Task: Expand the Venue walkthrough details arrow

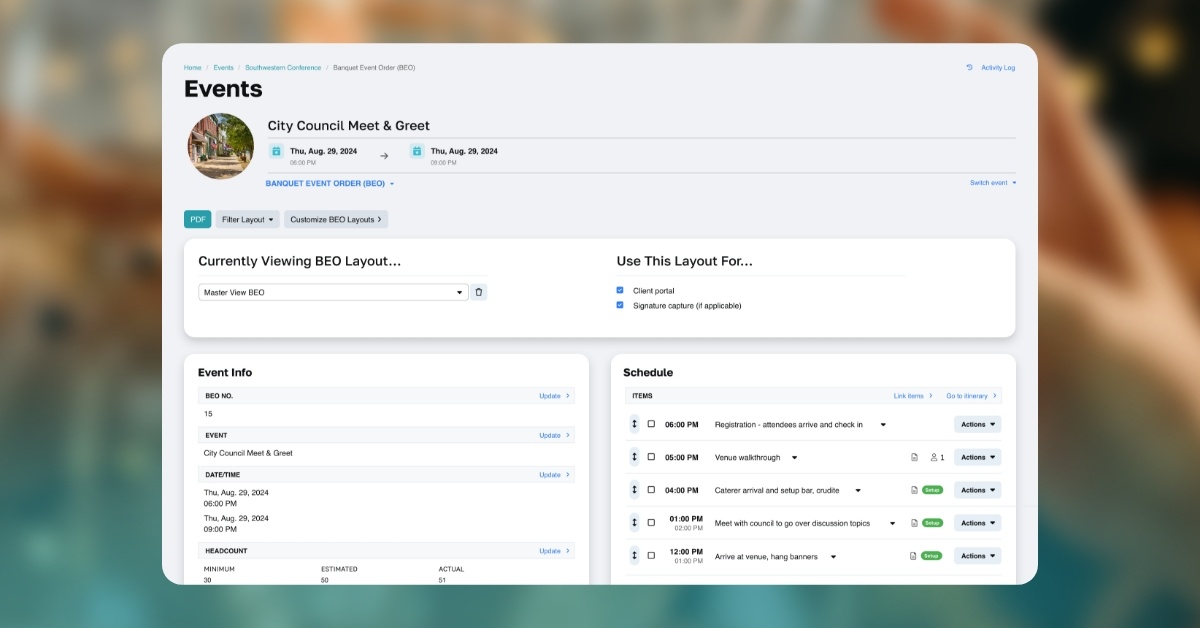Action: pyautogui.click(x=794, y=458)
